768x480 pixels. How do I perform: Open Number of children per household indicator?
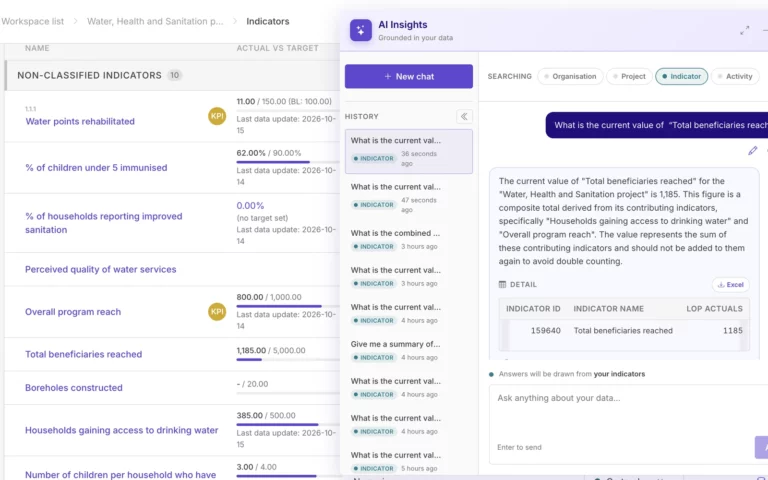pos(120,475)
